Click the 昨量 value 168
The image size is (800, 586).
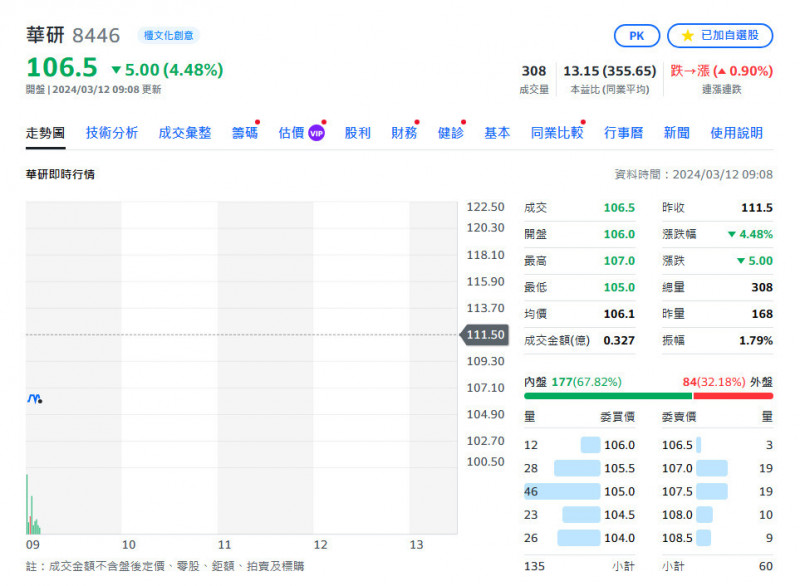pos(762,314)
